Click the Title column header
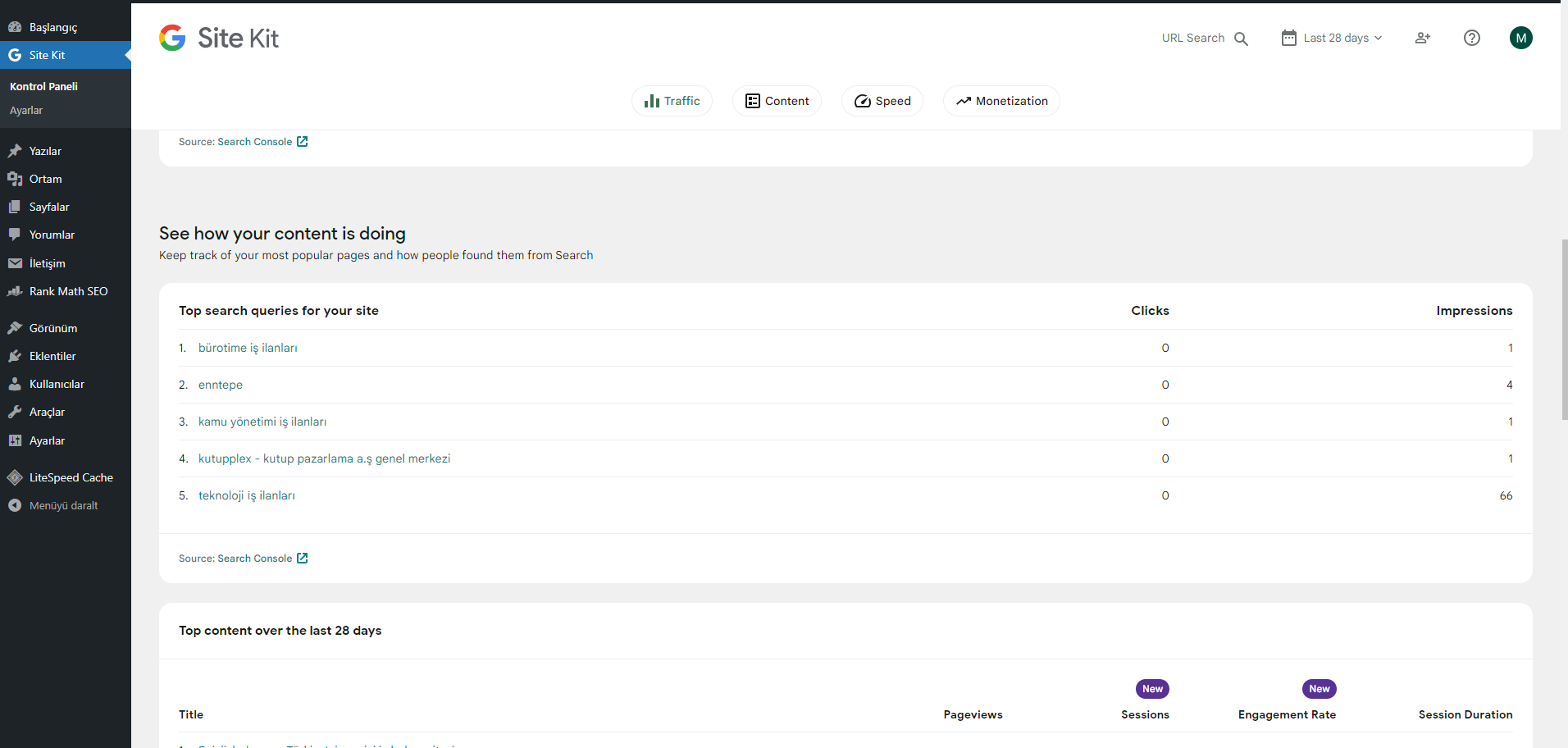Screen dimensions: 1568x748 point(191,714)
